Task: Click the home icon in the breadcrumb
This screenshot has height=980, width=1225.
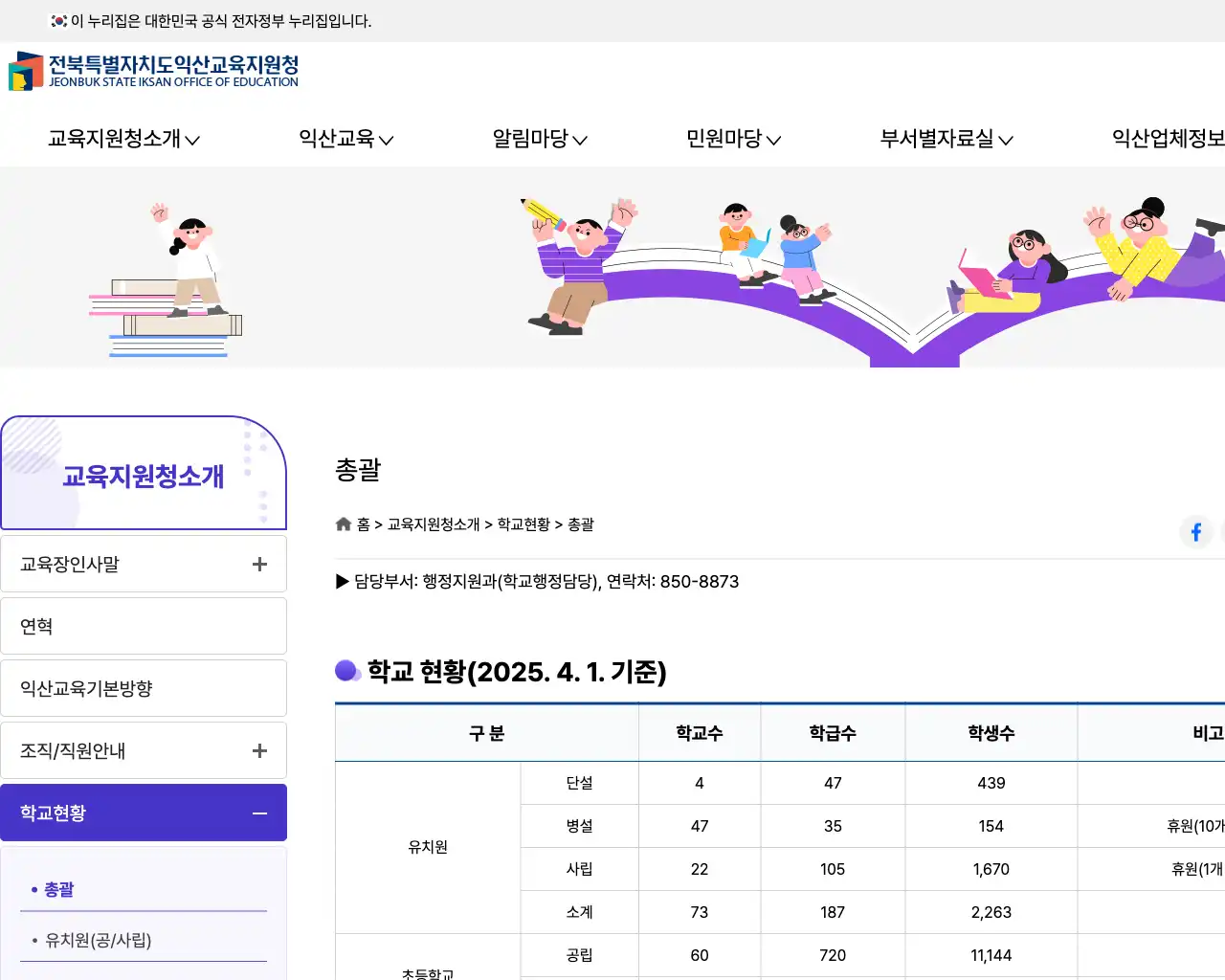Action: tap(343, 523)
